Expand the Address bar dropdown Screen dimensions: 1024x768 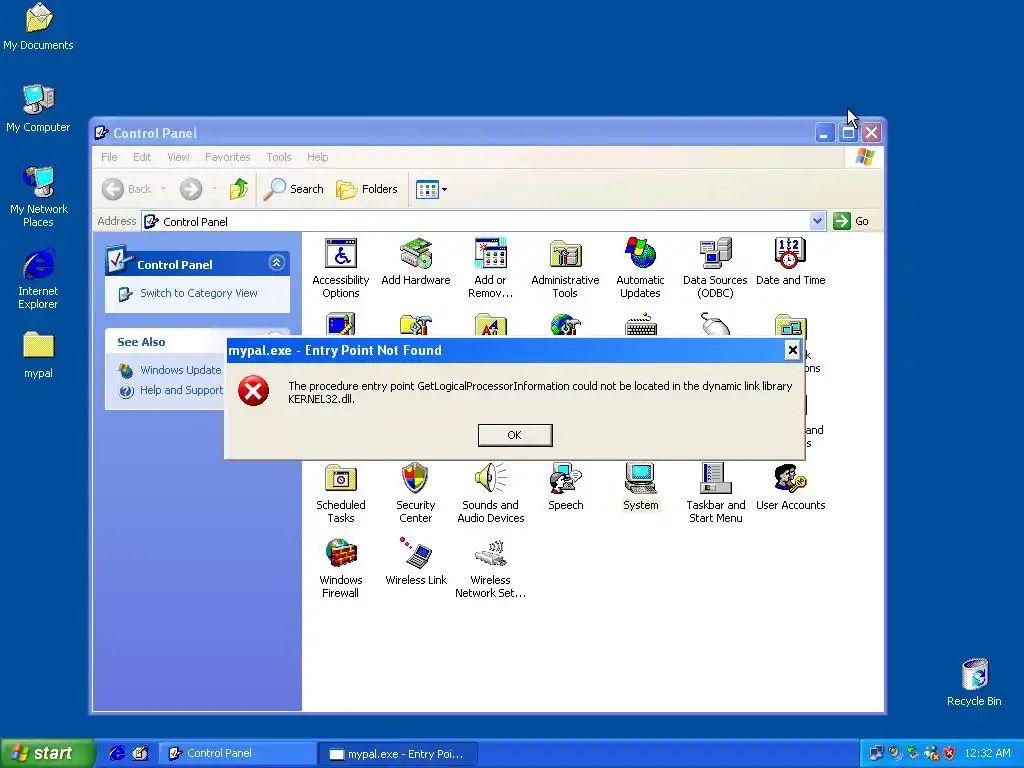817,221
